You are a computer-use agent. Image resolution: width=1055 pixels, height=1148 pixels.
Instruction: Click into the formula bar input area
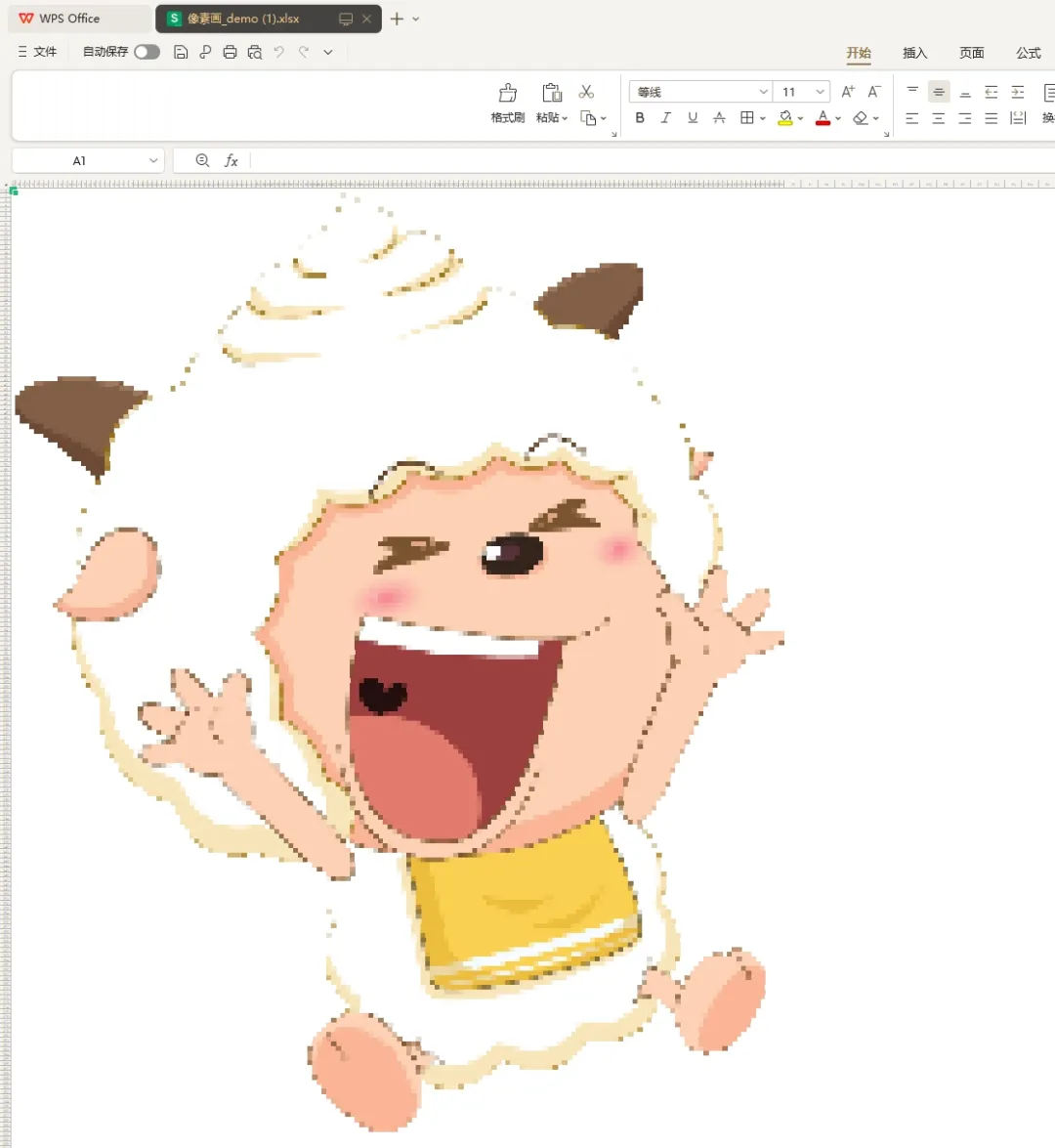652,160
